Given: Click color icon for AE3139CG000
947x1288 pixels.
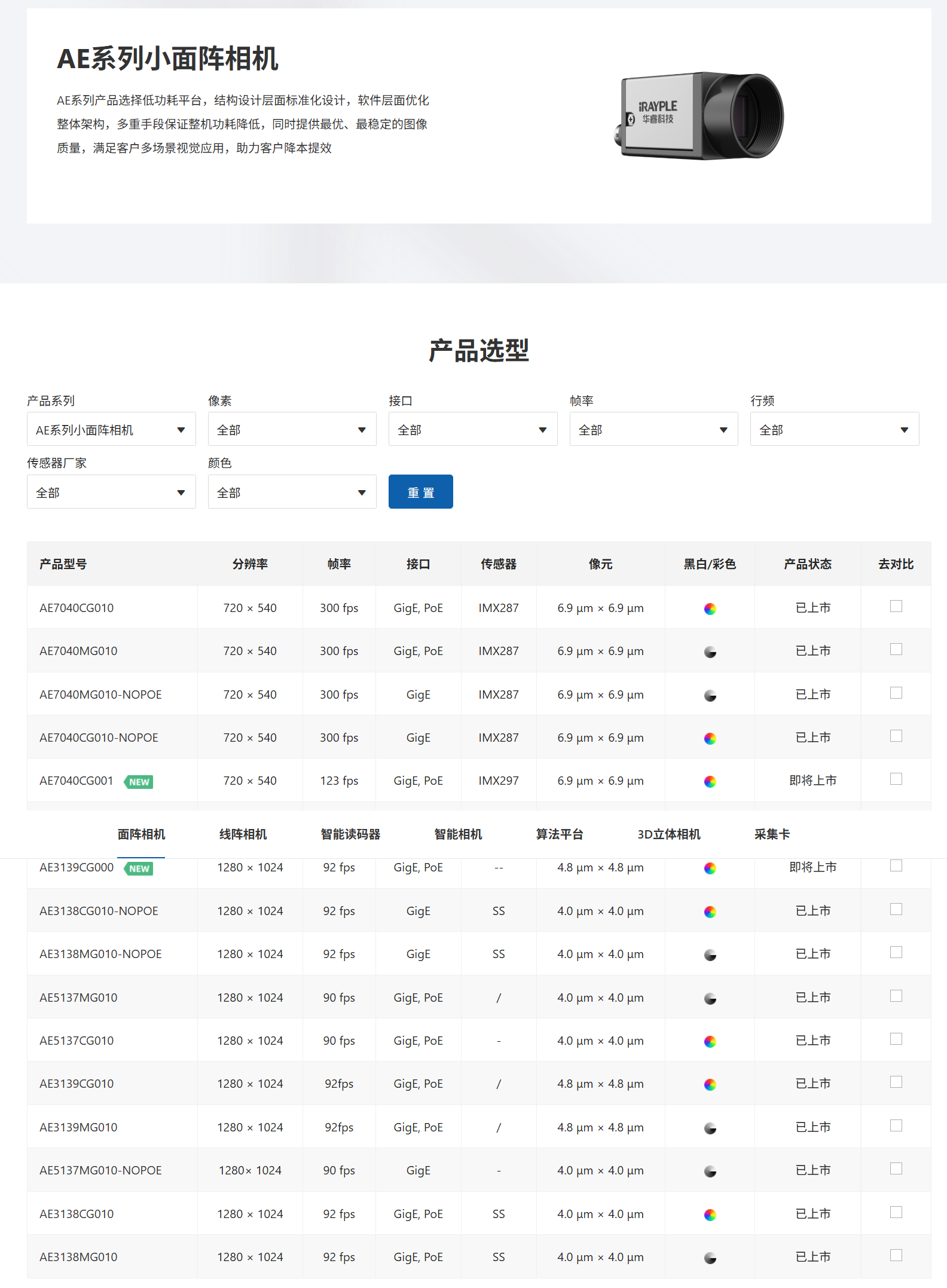Looking at the screenshot, I should pos(710,868).
